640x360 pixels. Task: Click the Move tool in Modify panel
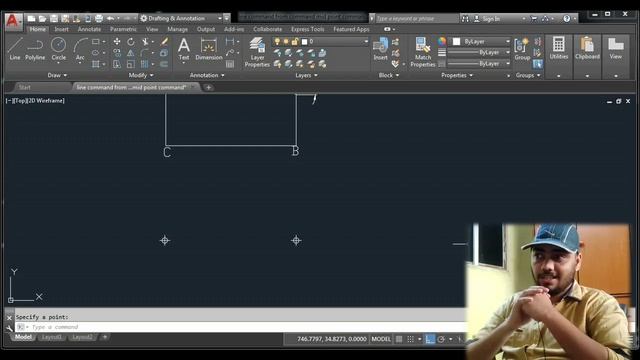[x=117, y=42]
